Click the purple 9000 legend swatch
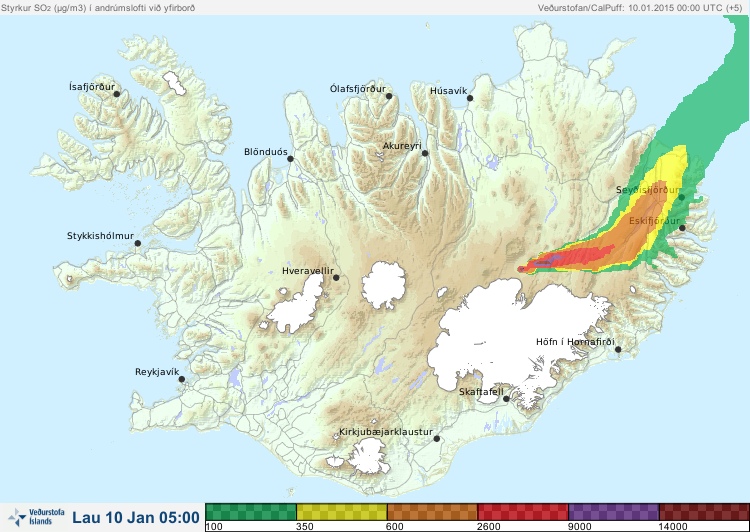Image resolution: width=750 pixels, height=532 pixels. 614,512
